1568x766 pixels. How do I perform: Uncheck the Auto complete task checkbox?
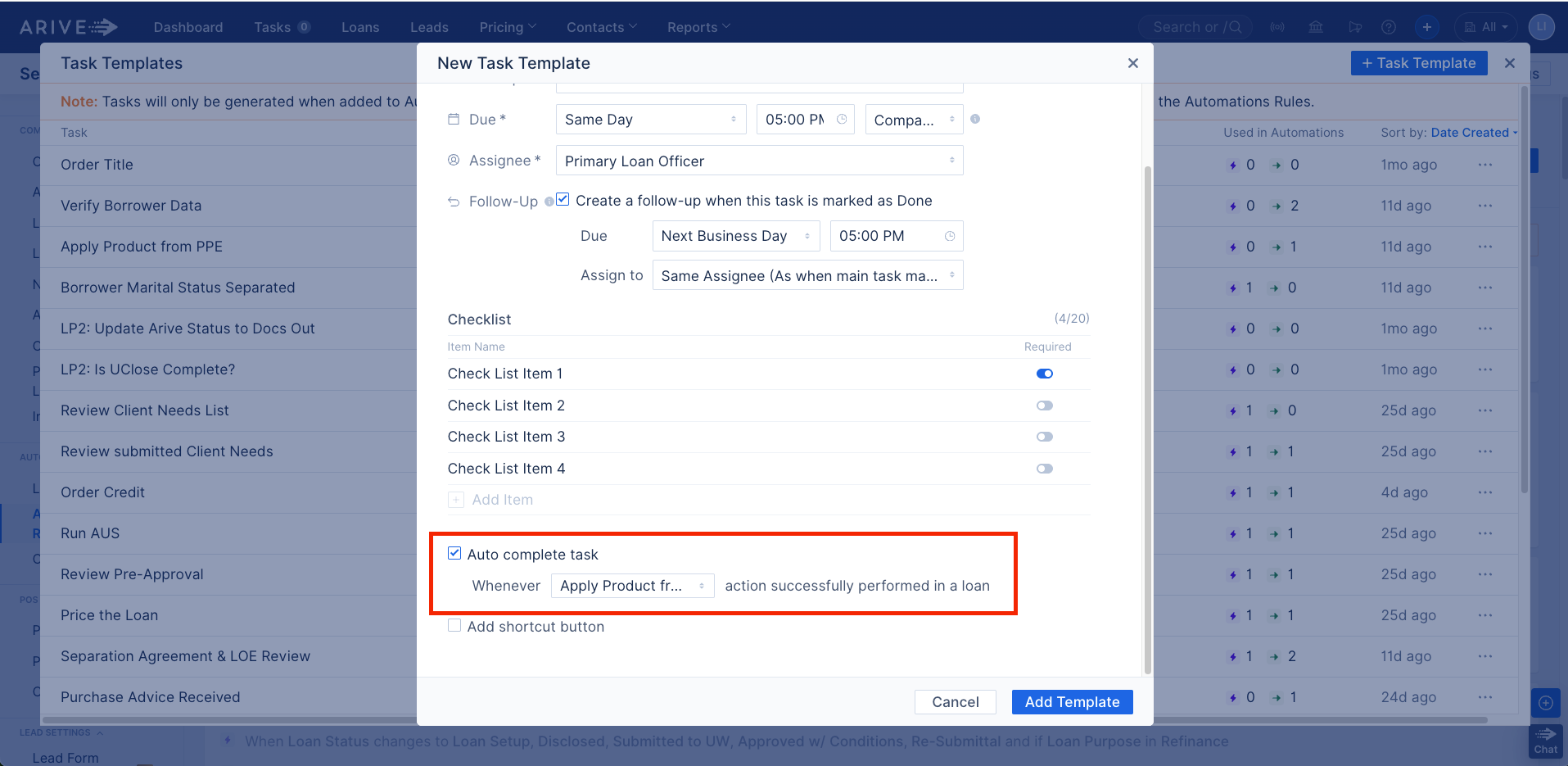click(x=454, y=553)
